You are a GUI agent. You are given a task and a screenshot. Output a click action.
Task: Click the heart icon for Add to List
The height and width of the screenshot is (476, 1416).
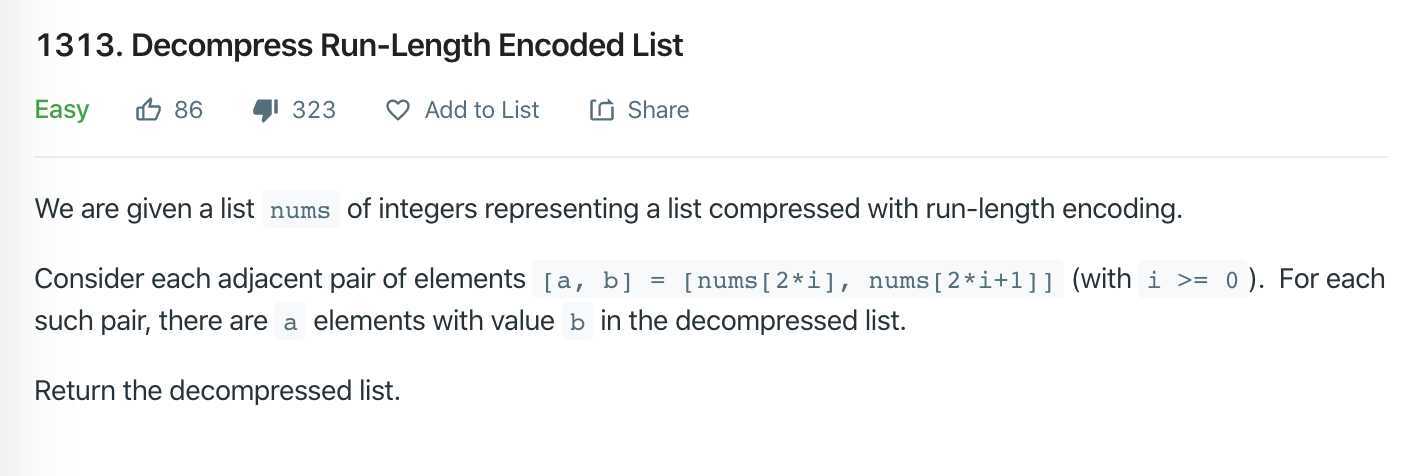(x=397, y=110)
